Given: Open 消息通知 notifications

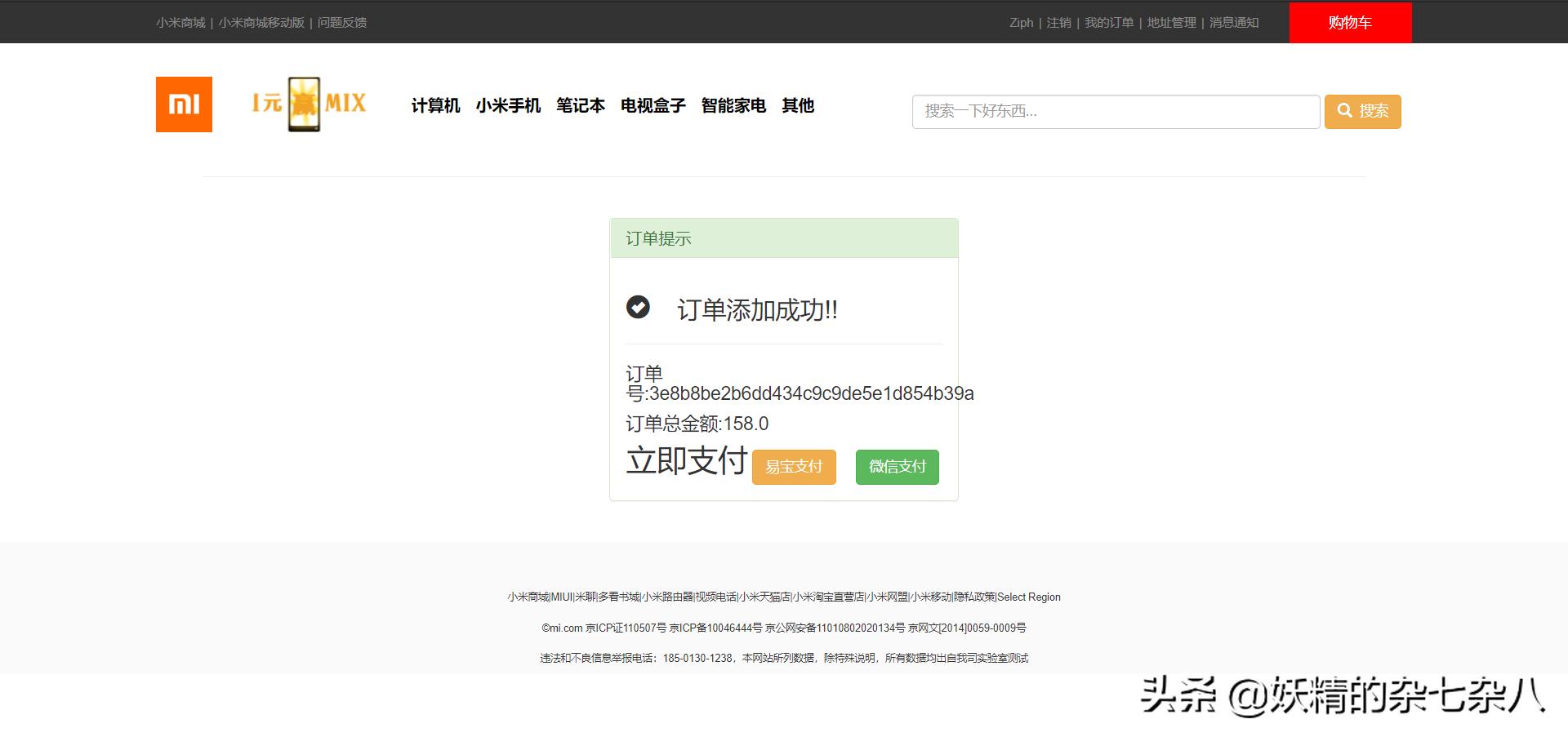Looking at the screenshot, I should point(1233,22).
